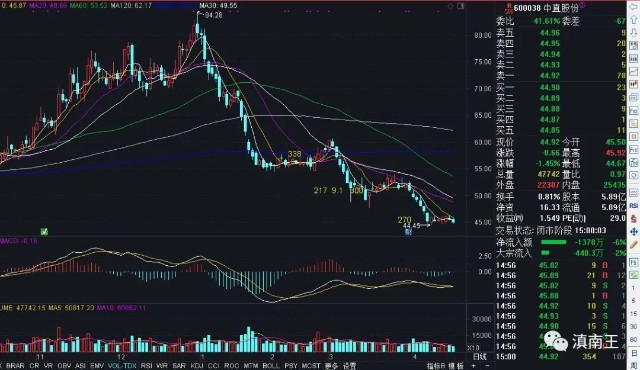
Task: Switch to the WR indicator tab
Action: click(162, 366)
